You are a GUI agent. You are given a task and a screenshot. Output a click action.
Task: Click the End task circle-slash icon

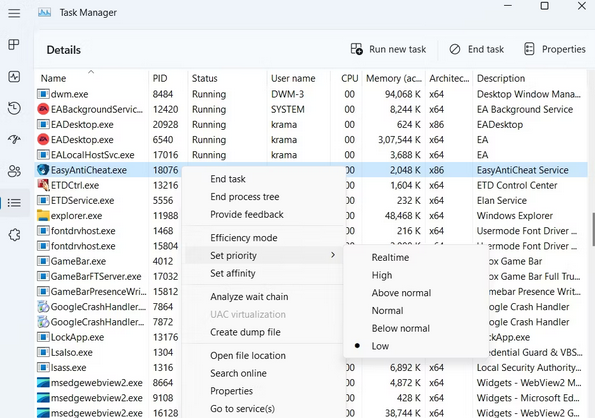(x=455, y=49)
